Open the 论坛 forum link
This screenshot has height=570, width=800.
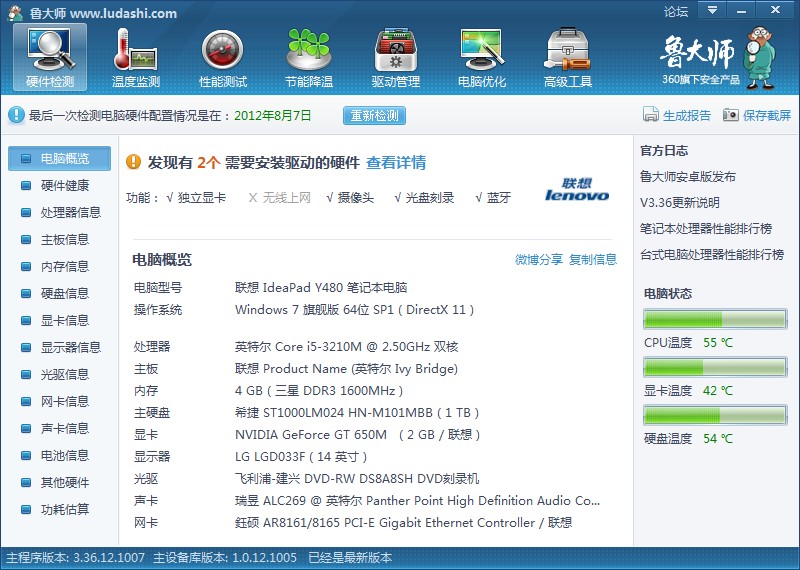(x=676, y=11)
